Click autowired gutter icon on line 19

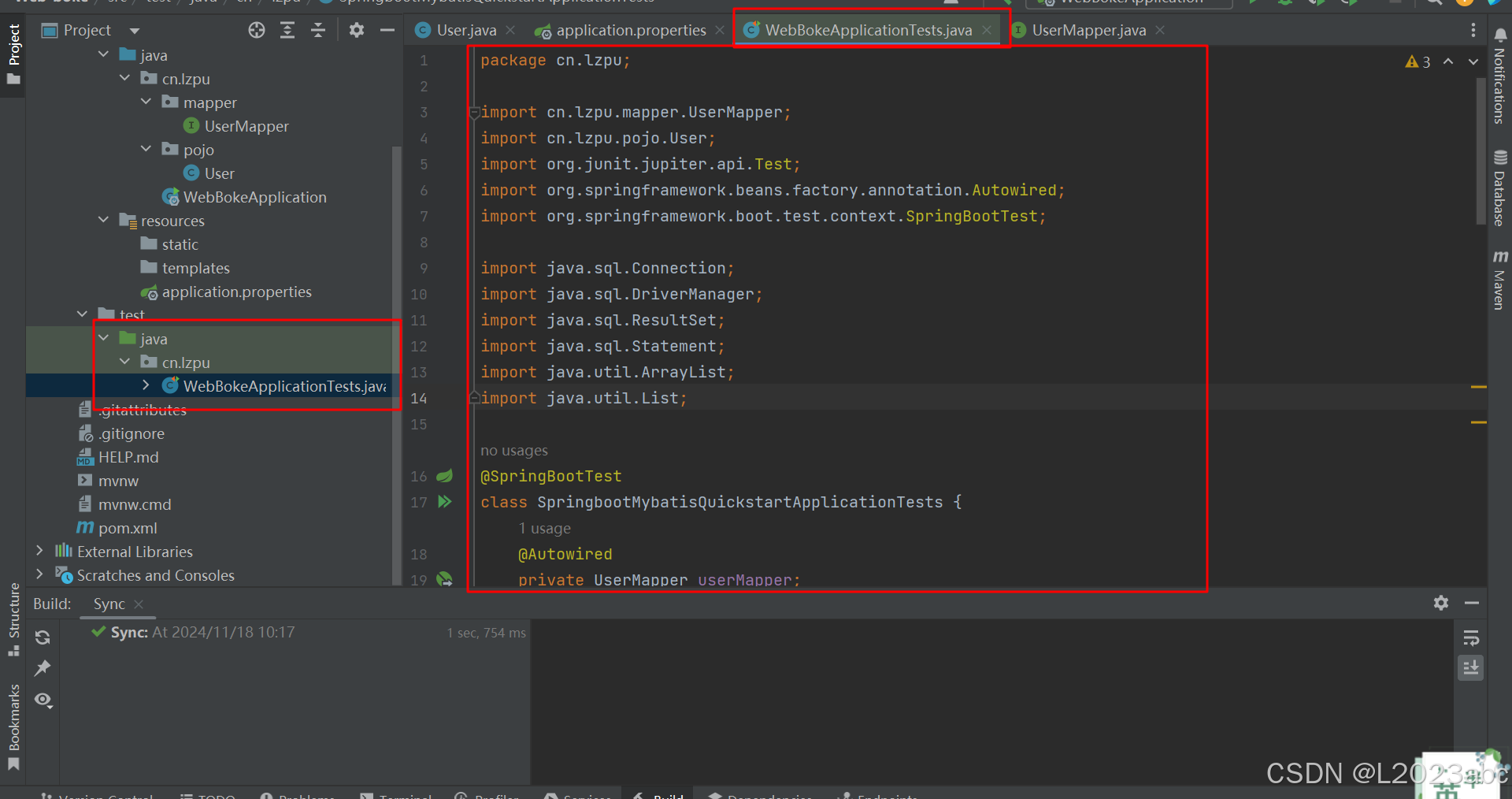click(445, 579)
